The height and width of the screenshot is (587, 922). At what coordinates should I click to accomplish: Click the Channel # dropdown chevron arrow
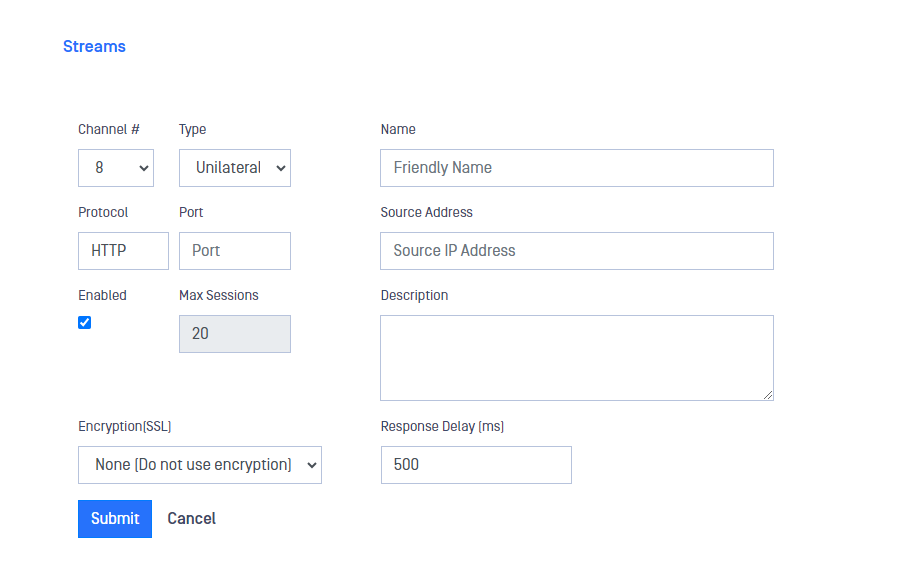(143, 168)
